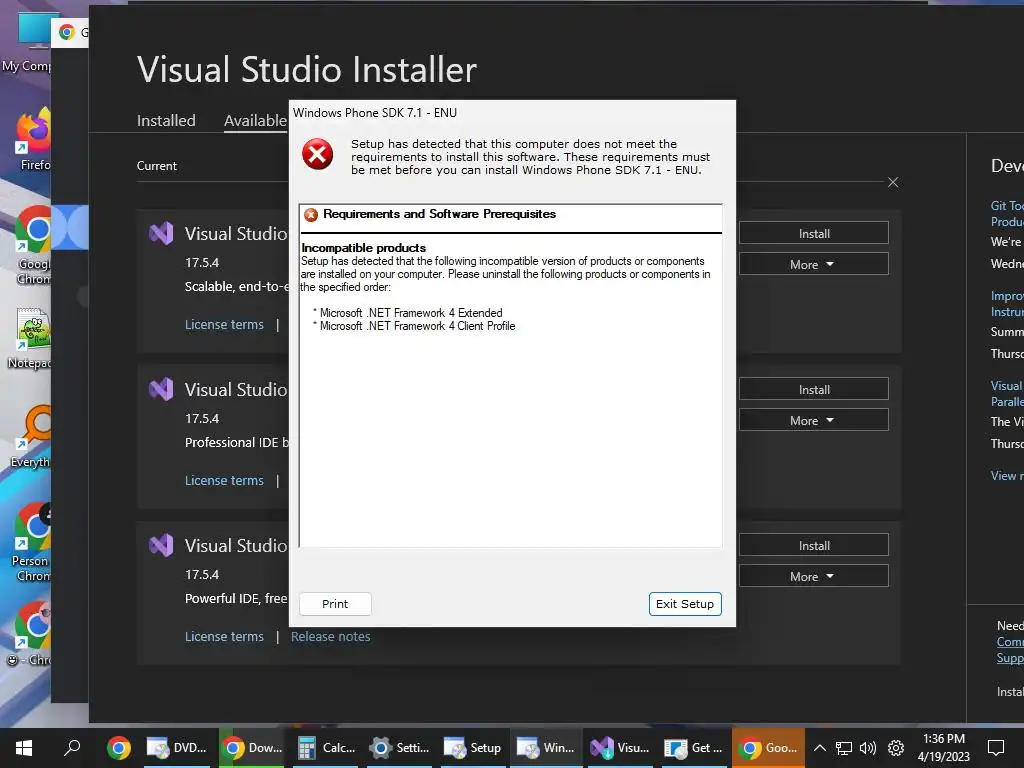Install the Visual Studio described as Scalable, end-to-end
Screen dimensions: 1024x768
[814, 233]
